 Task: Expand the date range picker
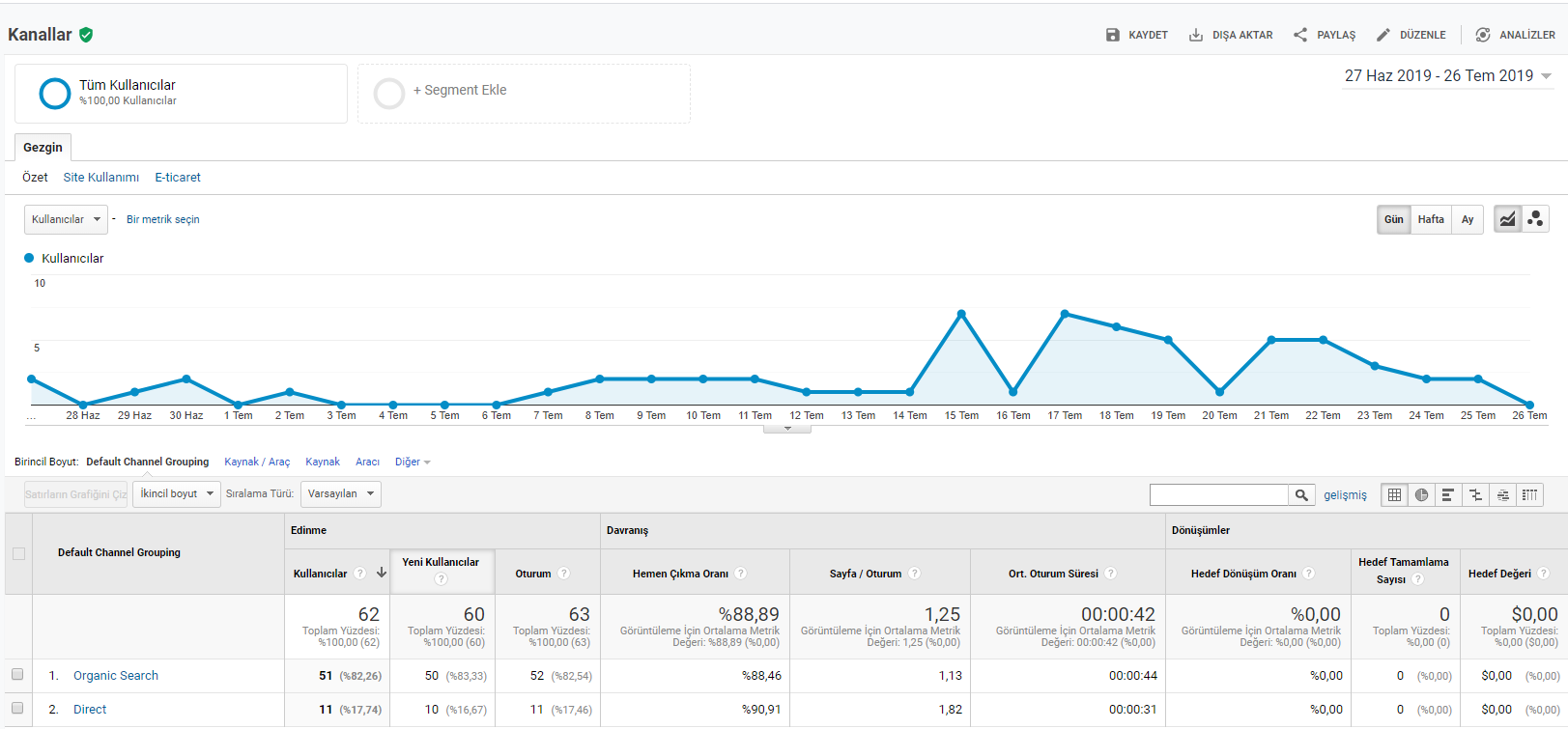coord(1448,76)
